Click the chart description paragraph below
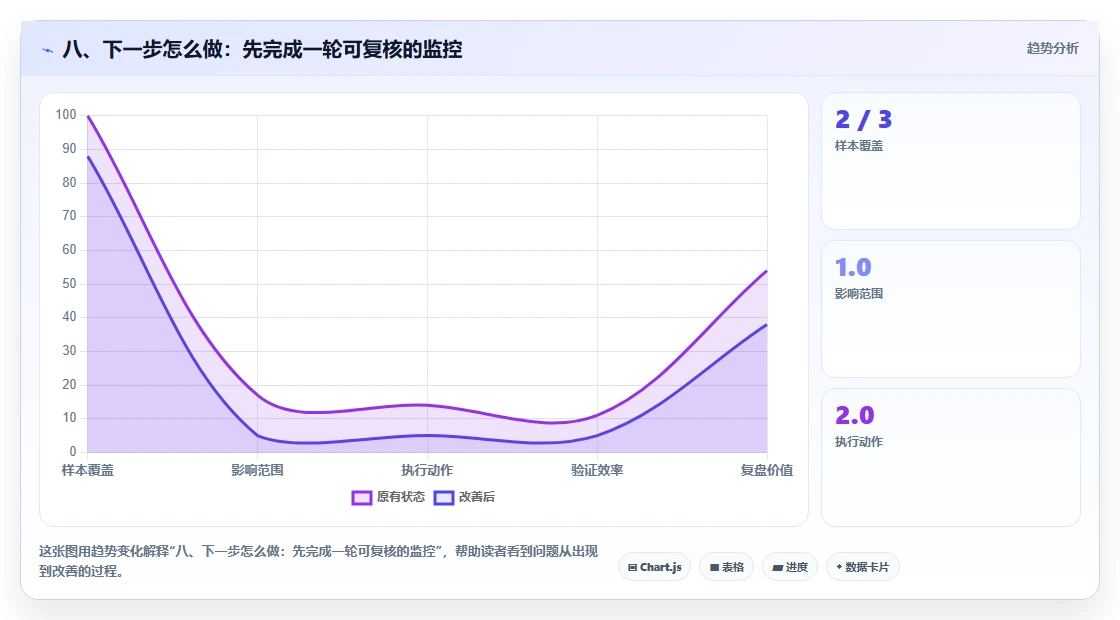This screenshot has width=1120, height=620. click(x=318, y=561)
